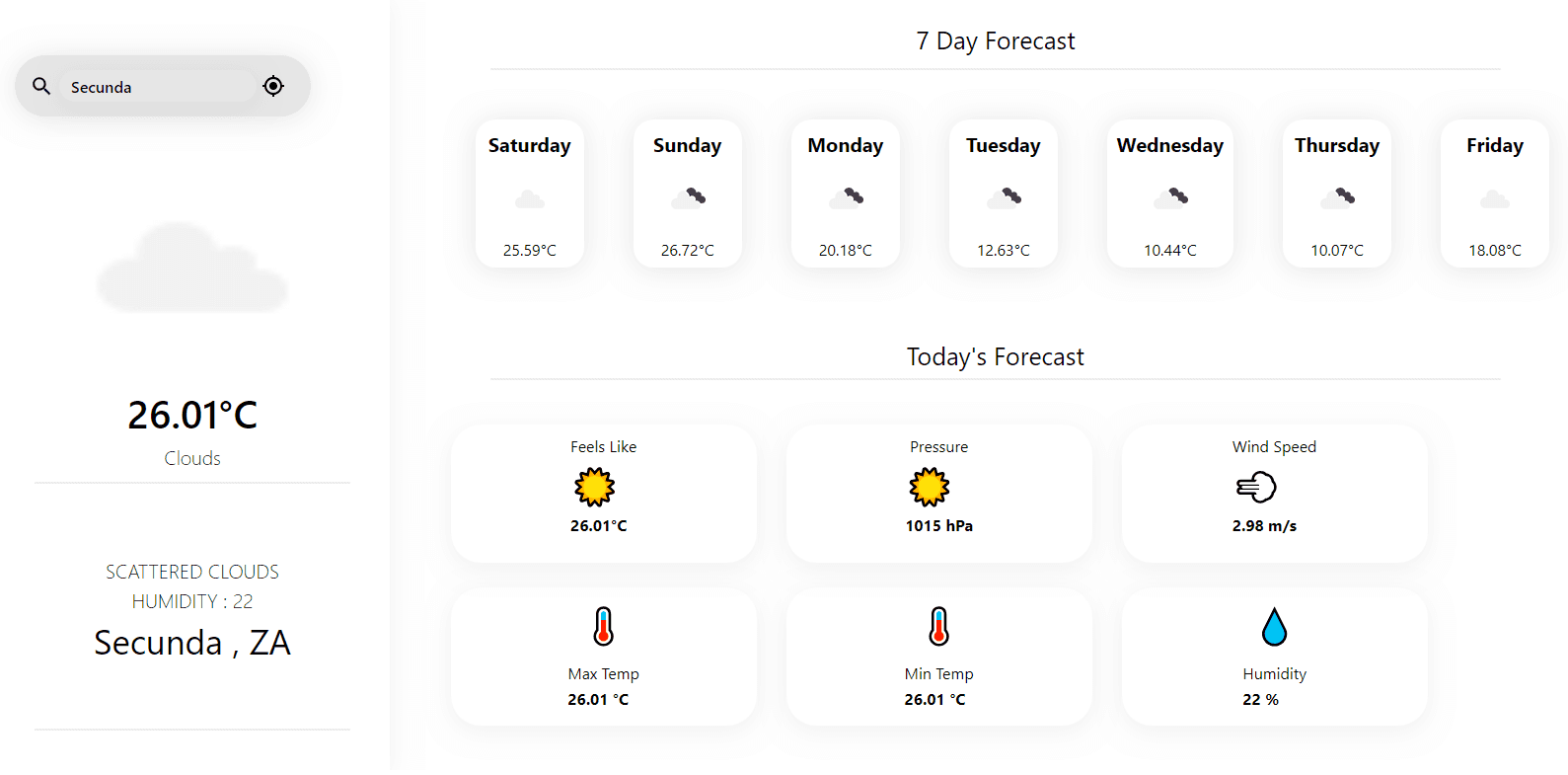Choose the Wednesday forecast card

tap(1170, 194)
